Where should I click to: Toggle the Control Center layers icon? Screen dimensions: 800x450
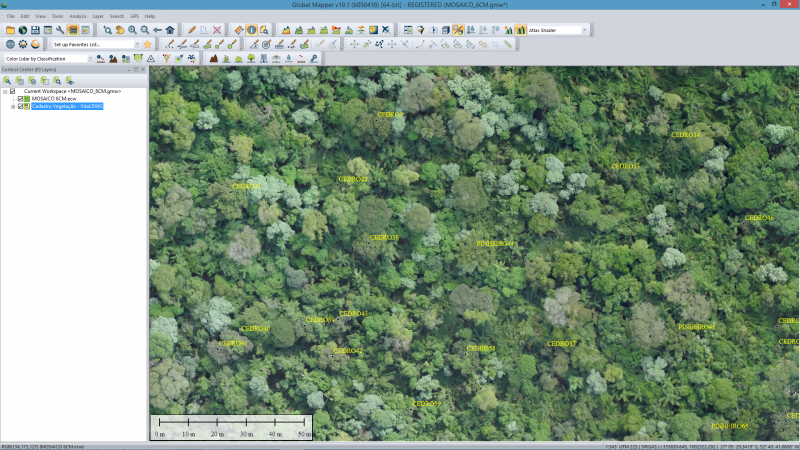(72, 30)
